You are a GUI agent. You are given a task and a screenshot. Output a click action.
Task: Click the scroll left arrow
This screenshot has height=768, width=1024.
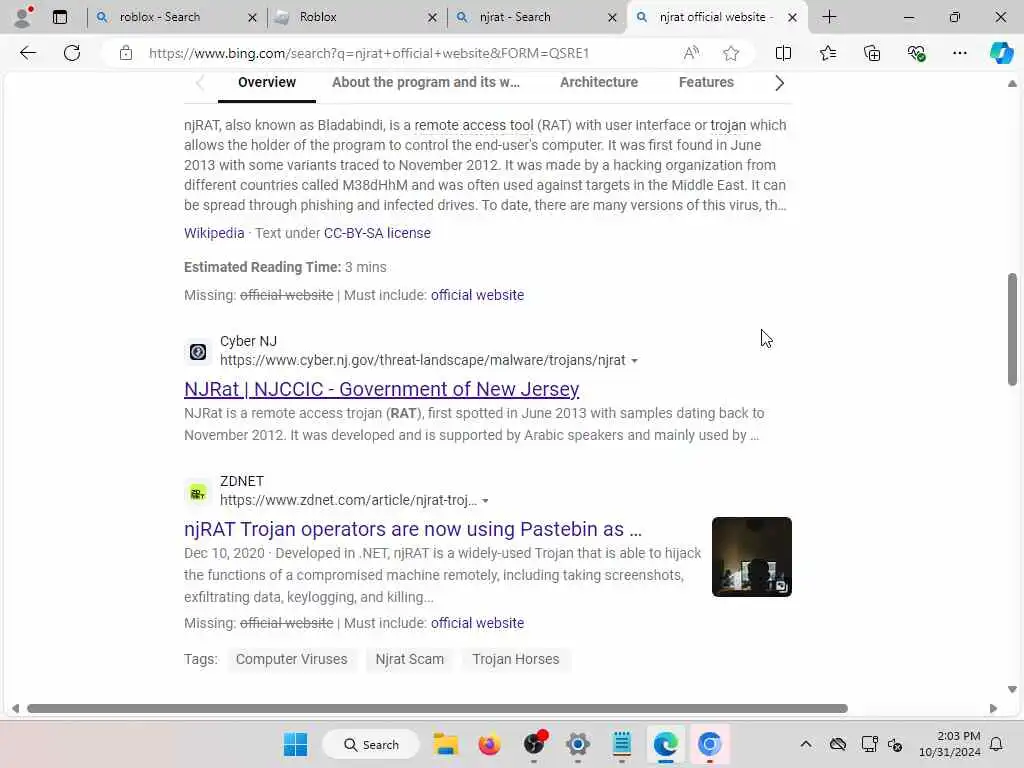click(15, 709)
